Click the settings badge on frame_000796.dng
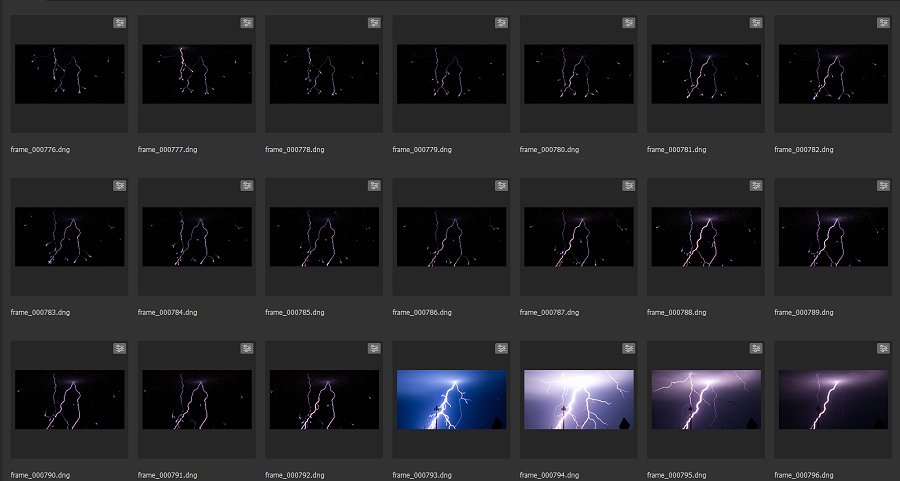Screen dimensions: 900x481 (884, 348)
